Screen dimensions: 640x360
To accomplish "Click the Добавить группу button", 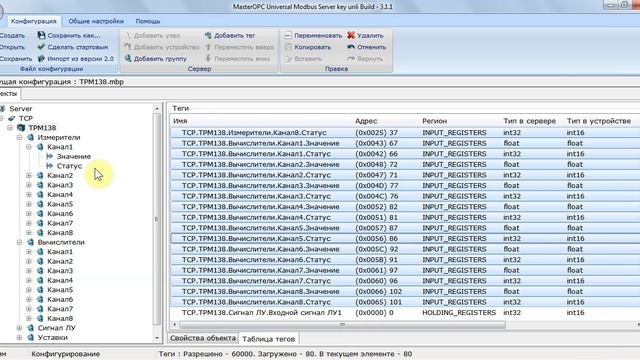I will 156,58.
